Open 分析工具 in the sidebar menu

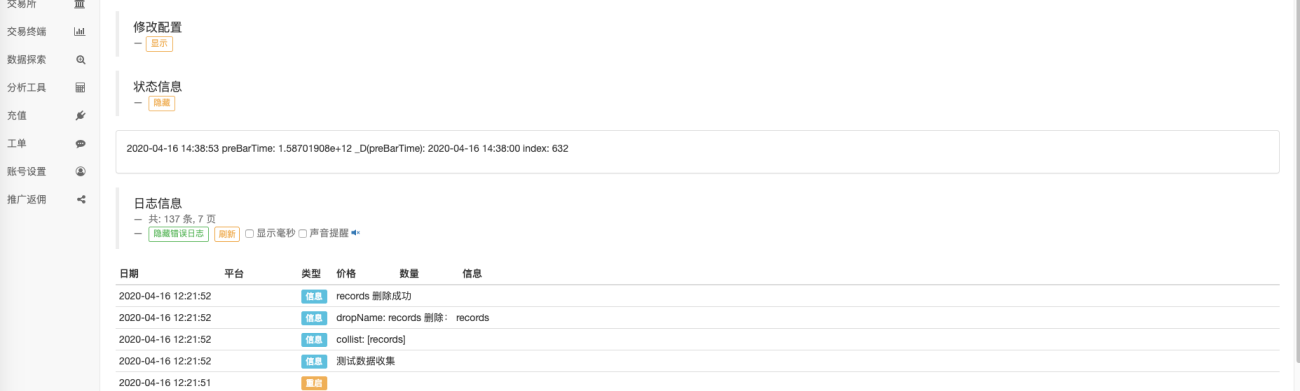click(26, 87)
